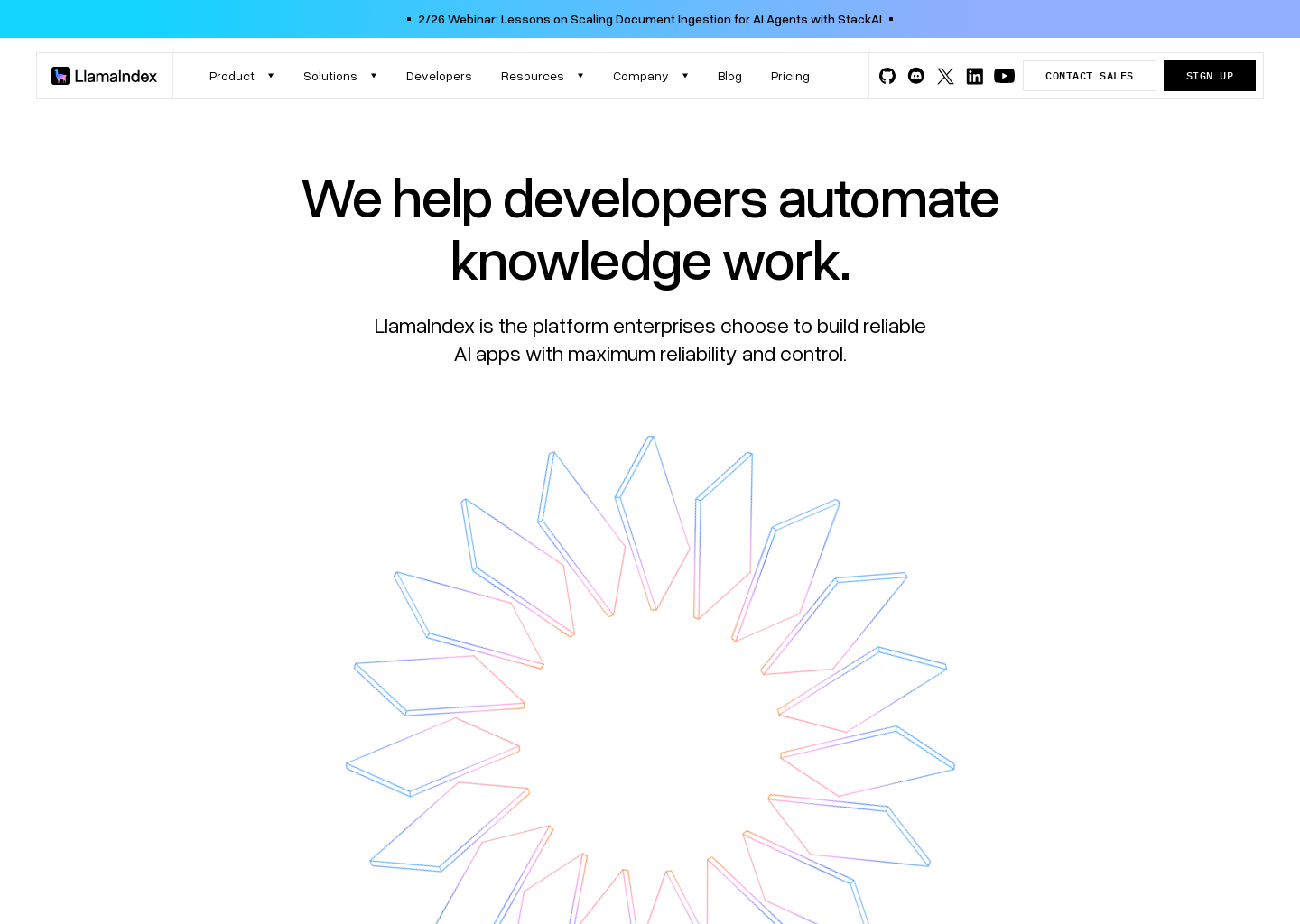
Task: Select the Product menu label
Action: [x=232, y=76]
